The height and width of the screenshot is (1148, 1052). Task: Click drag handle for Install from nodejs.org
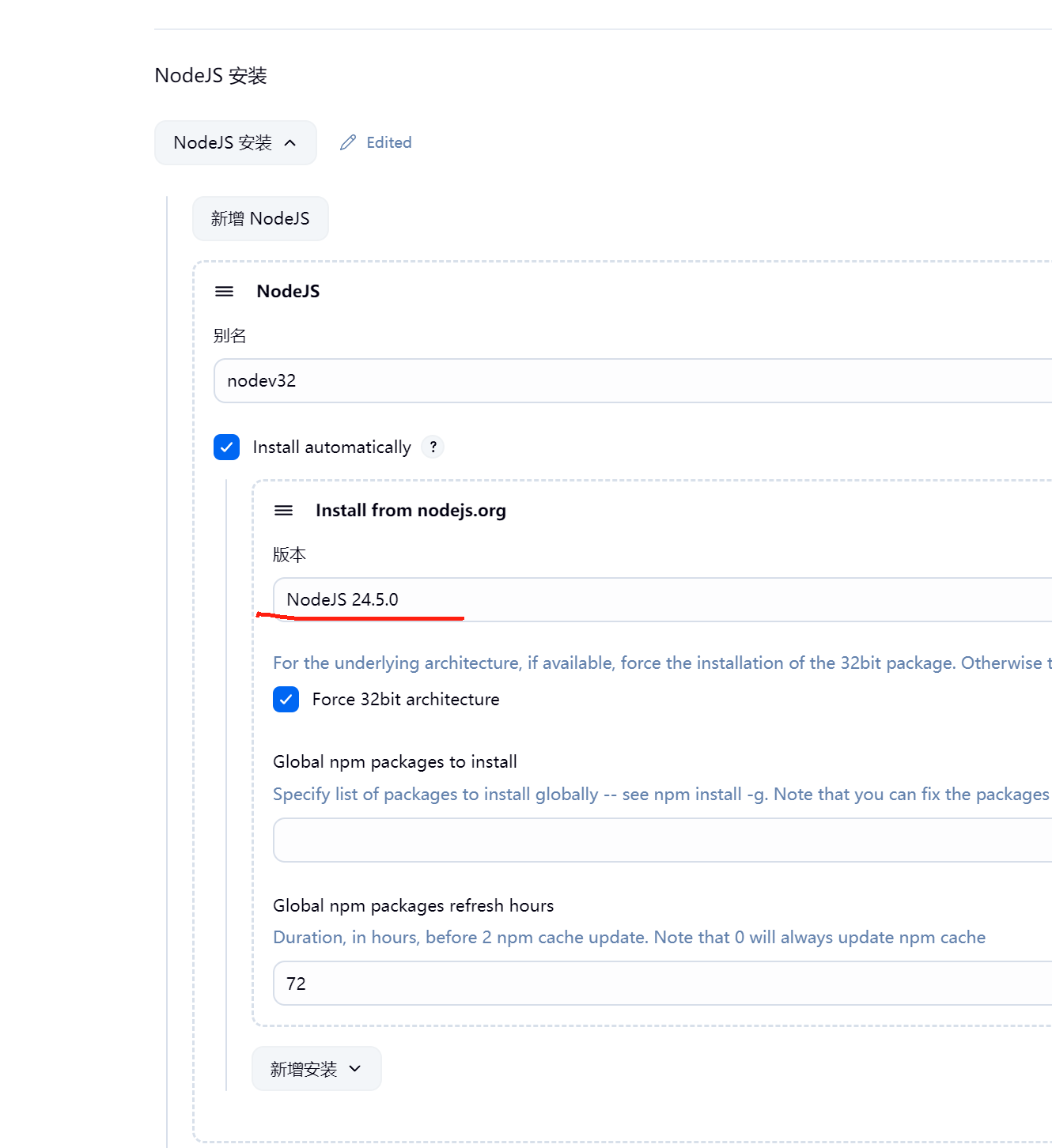(x=283, y=510)
